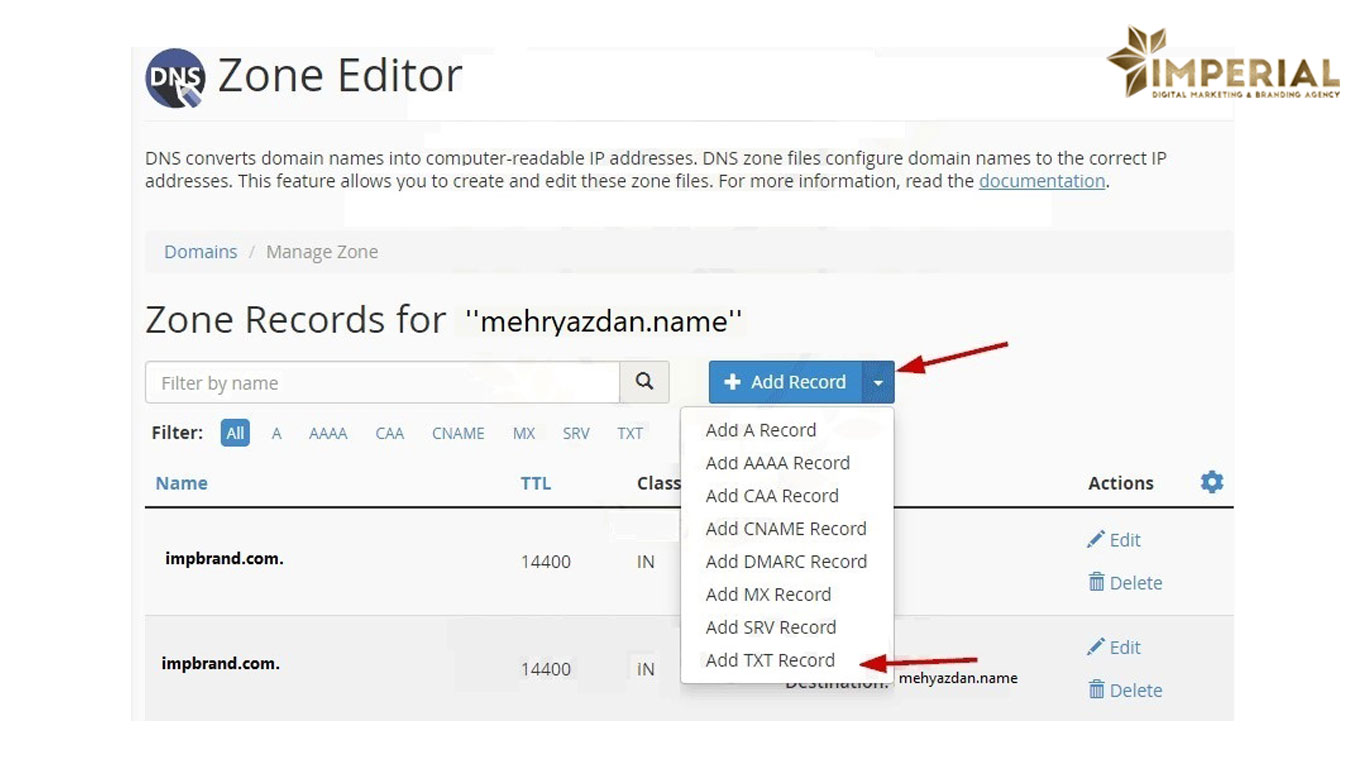
Task: Delete the second impbrand.com record
Action: click(1125, 690)
